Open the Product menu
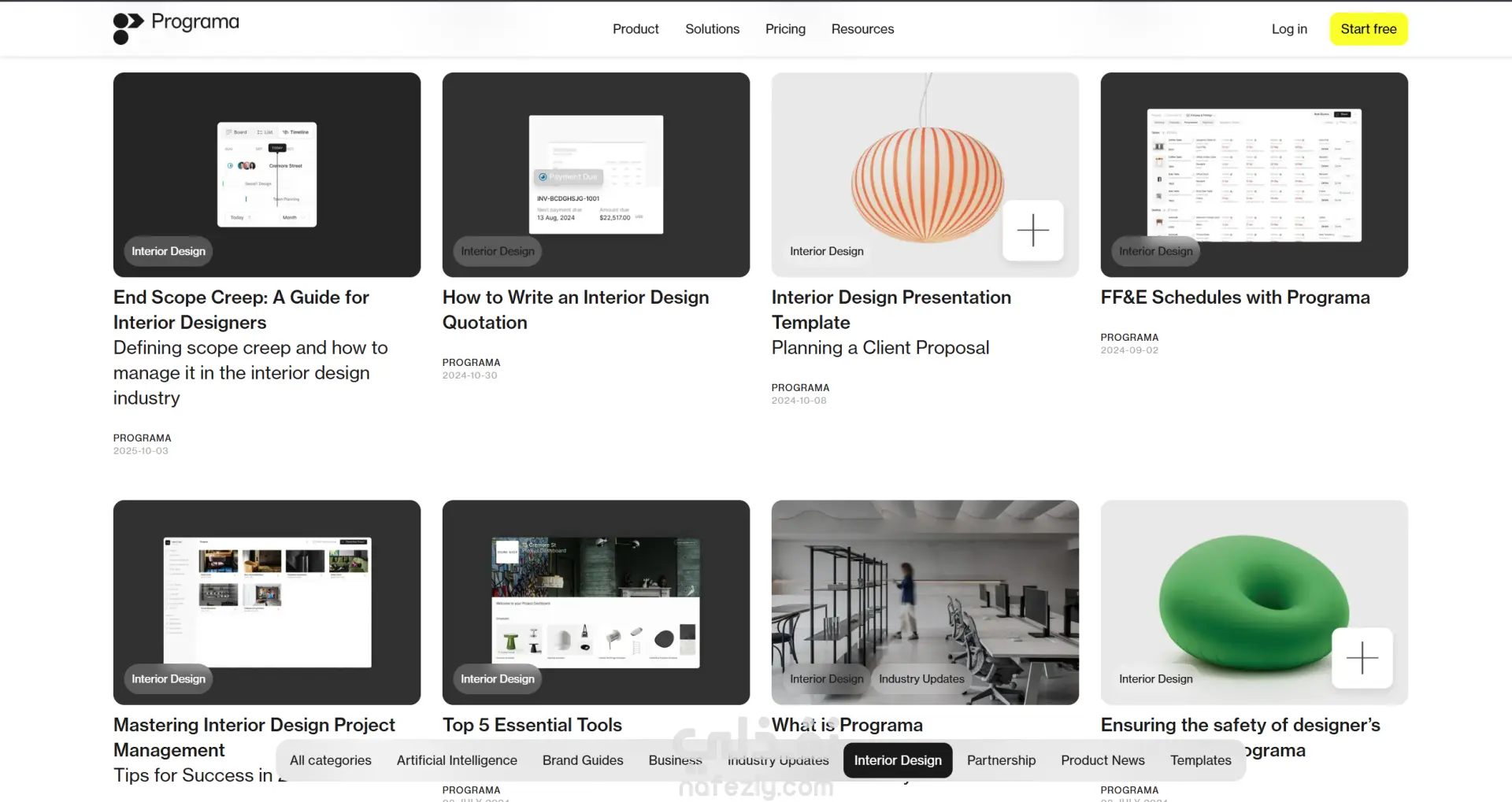 pos(636,29)
